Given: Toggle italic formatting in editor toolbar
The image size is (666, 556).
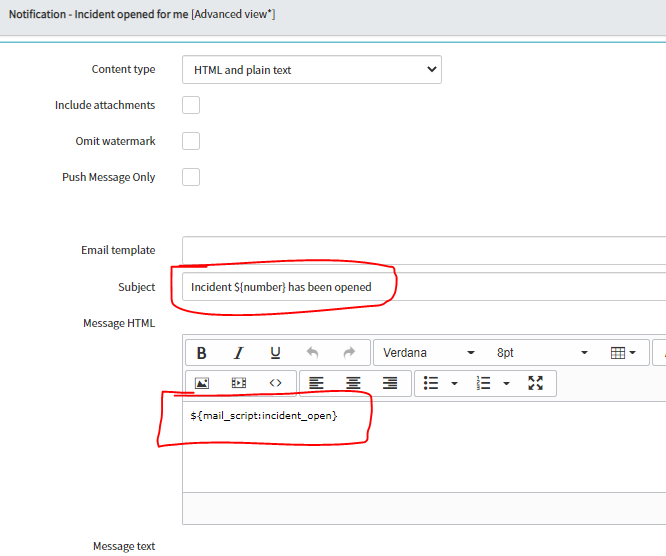Looking at the screenshot, I should pyautogui.click(x=239, y=353).
